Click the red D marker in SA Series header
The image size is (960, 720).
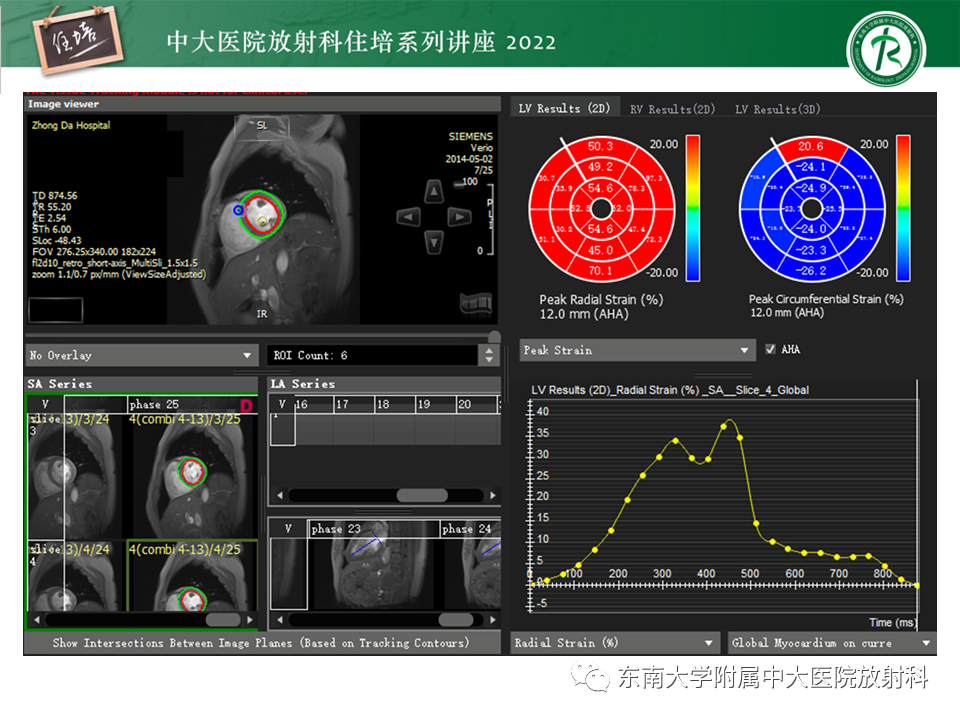(x=246, y=405)
